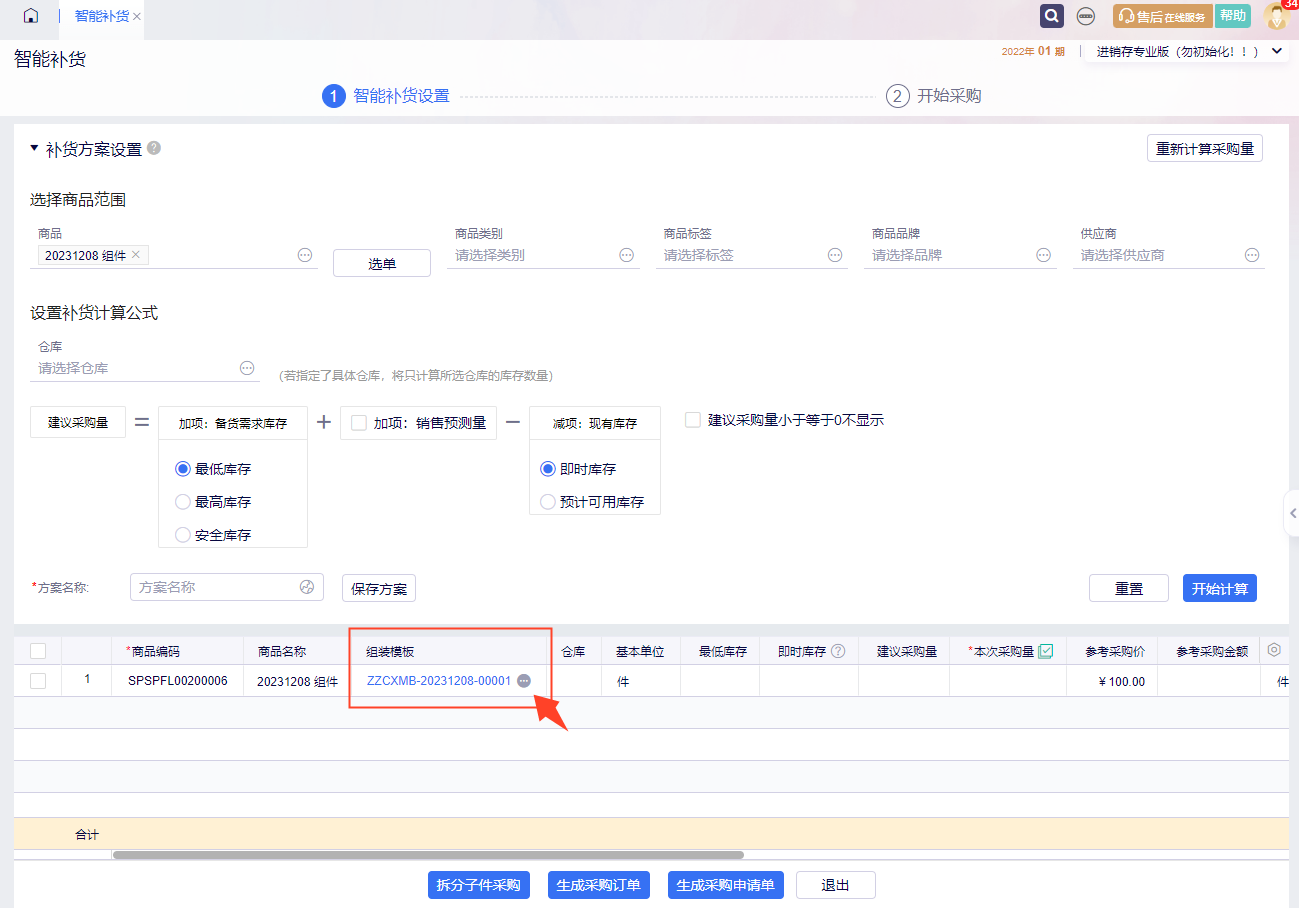Click the 重新计算采购量 button
1299x908 pixels.
click(1205, 149)
